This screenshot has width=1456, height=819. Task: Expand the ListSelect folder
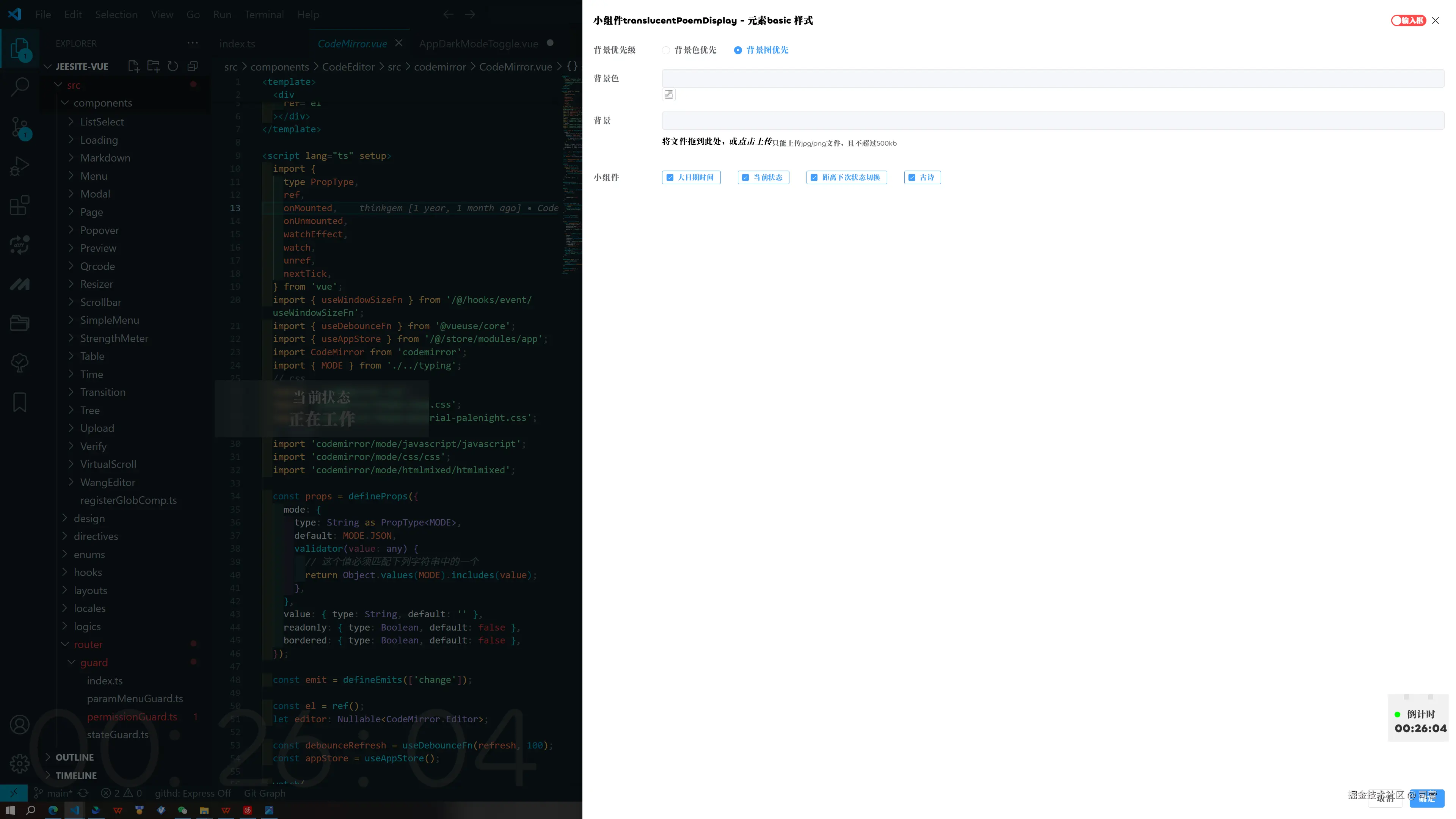click(x=102, y=121)
